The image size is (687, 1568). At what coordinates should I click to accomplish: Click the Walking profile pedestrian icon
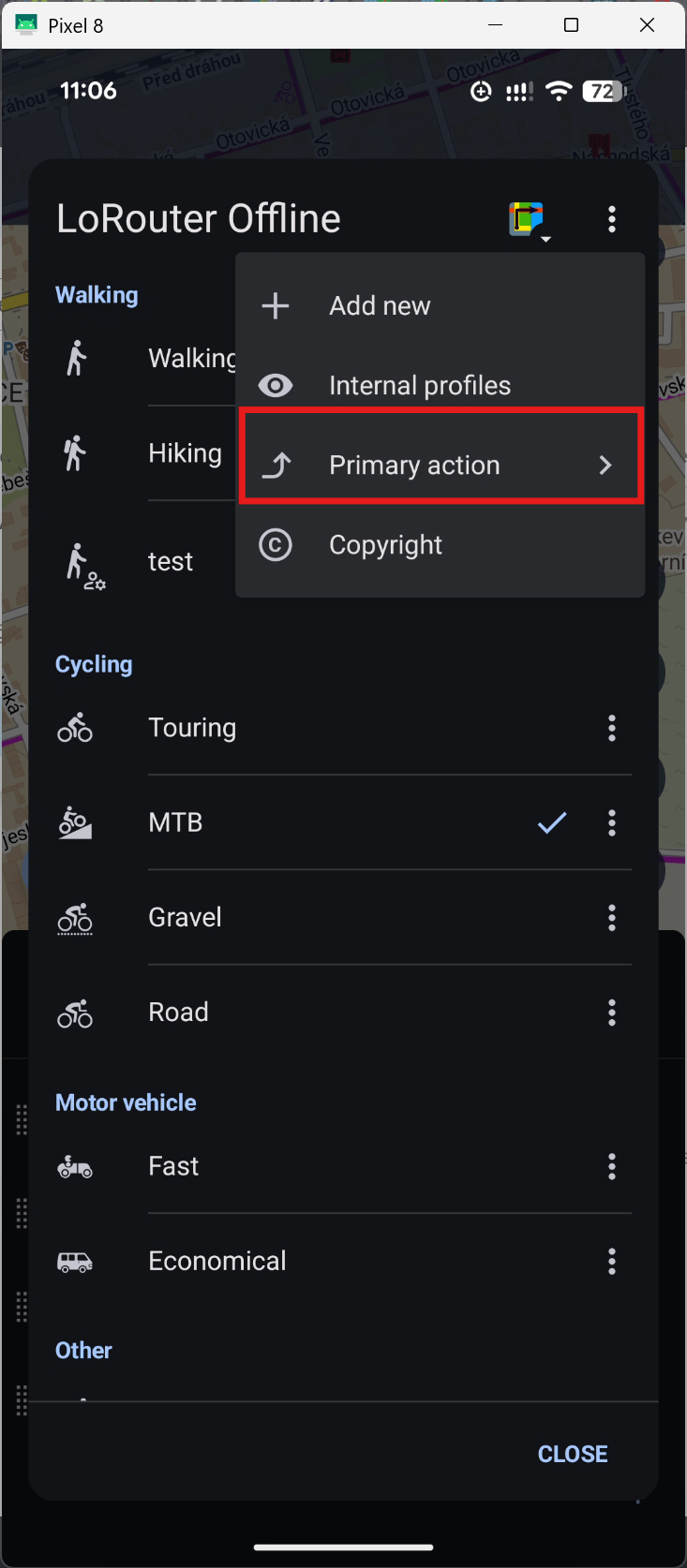pos(76,358)
